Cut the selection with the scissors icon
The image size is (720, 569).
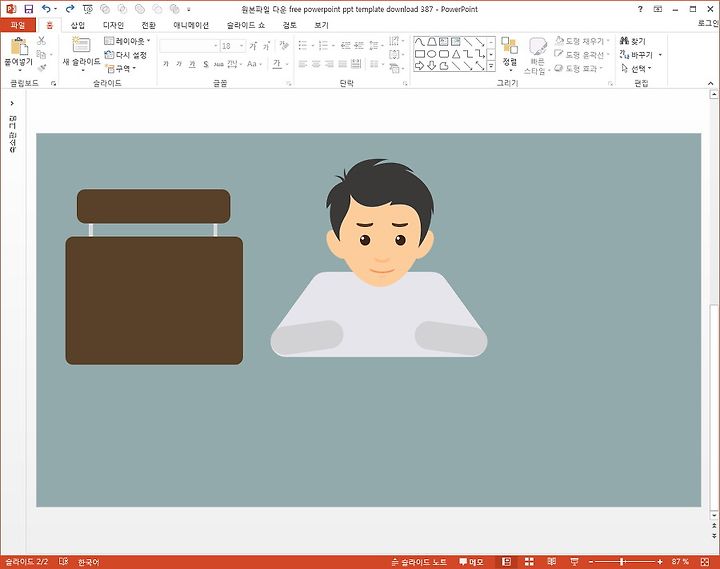[42, 41]
